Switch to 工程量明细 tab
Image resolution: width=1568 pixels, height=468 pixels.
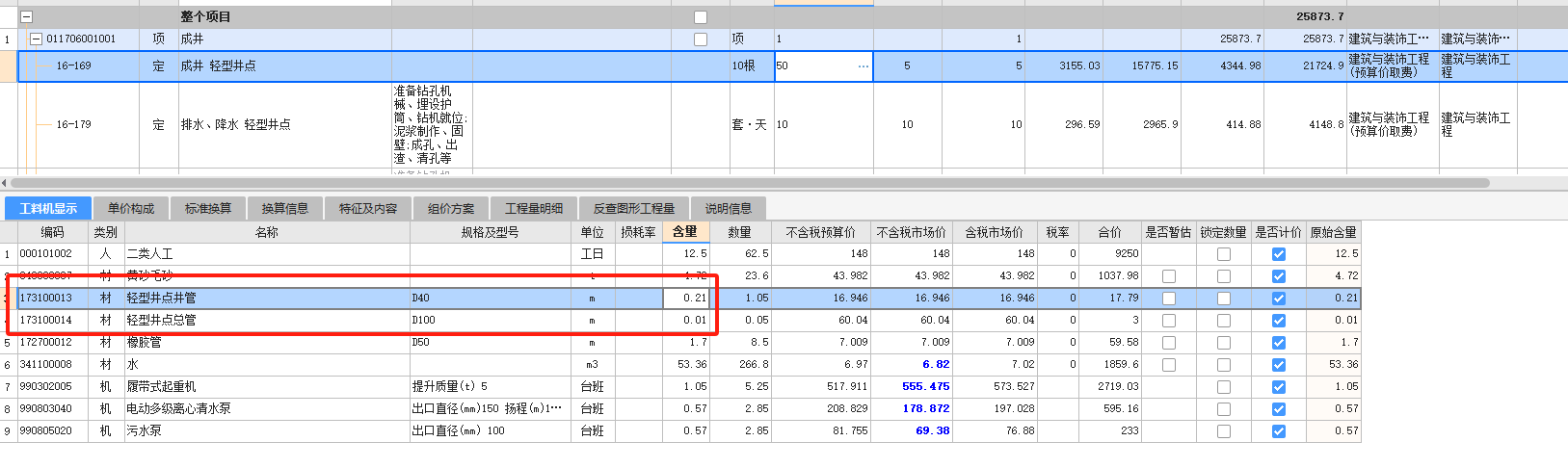point(534,208)
